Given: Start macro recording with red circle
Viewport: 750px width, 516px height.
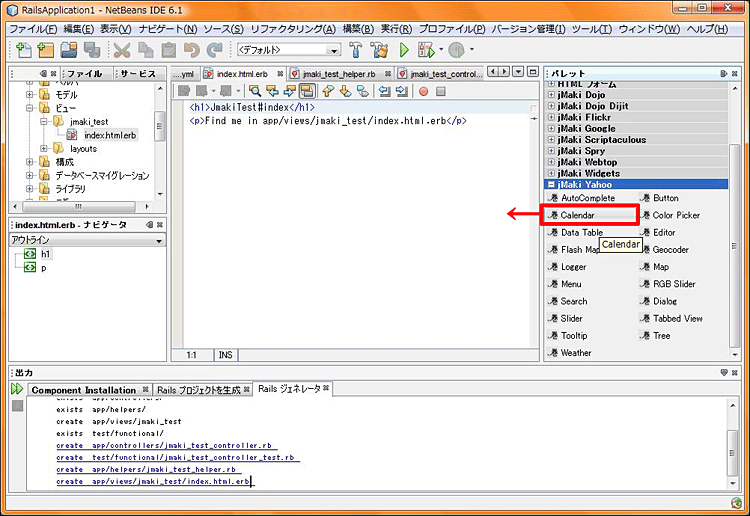Looking at the screenshot, I should pyautogui.click(x=423, y=91).
